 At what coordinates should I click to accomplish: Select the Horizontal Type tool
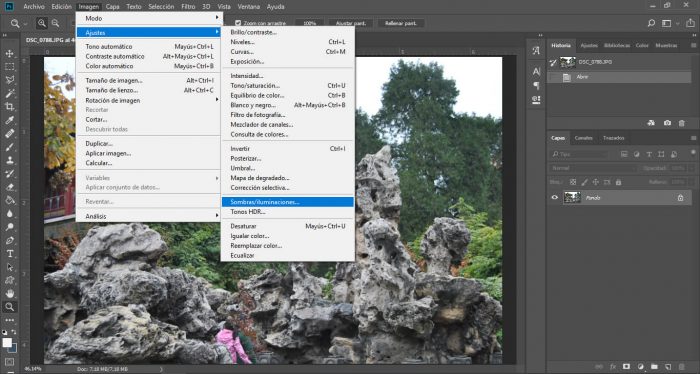click(9, 253)
